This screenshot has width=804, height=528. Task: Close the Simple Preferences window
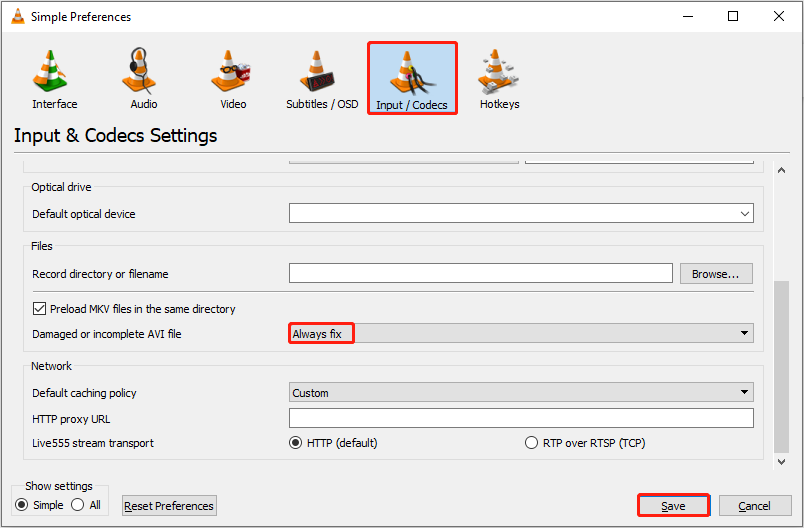click(x=778, y=16)
